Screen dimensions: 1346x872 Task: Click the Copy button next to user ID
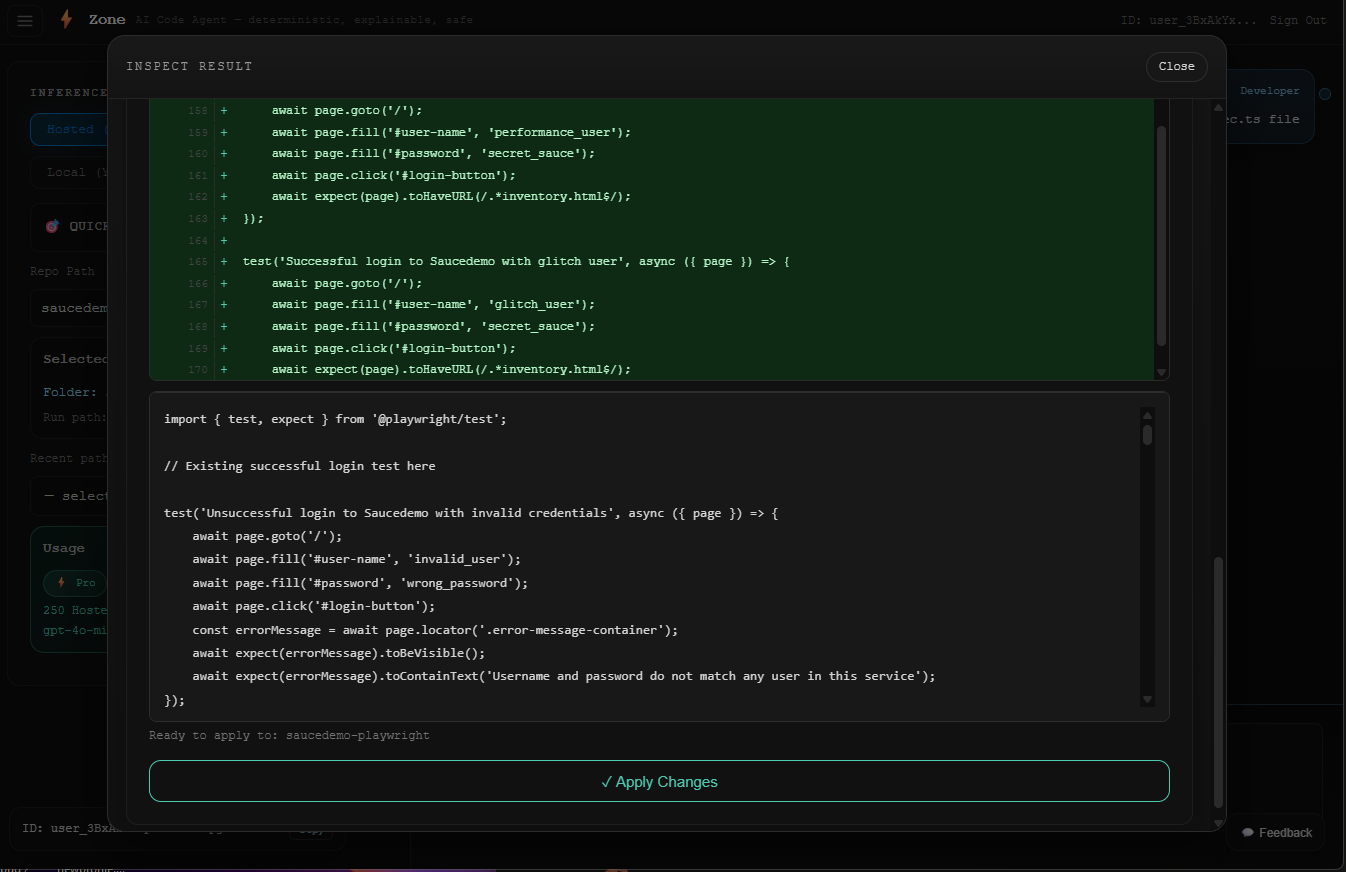(311, 829)
